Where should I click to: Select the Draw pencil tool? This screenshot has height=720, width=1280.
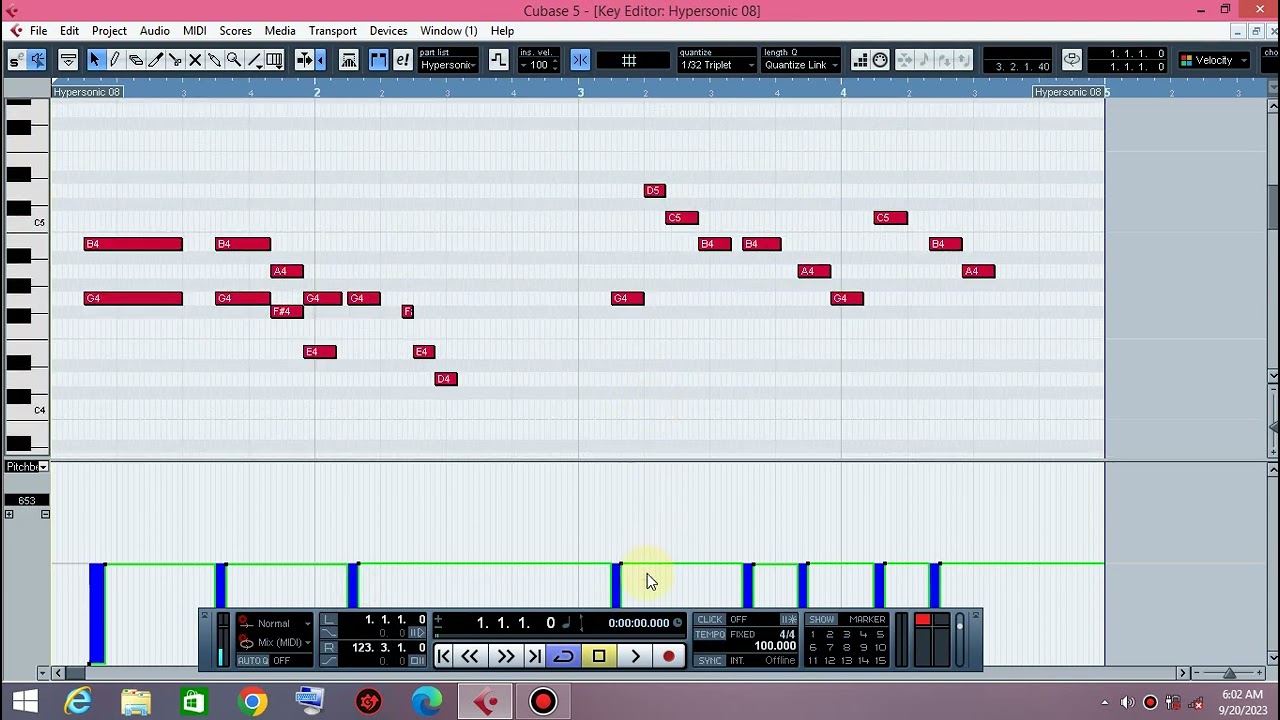(115, 60)
